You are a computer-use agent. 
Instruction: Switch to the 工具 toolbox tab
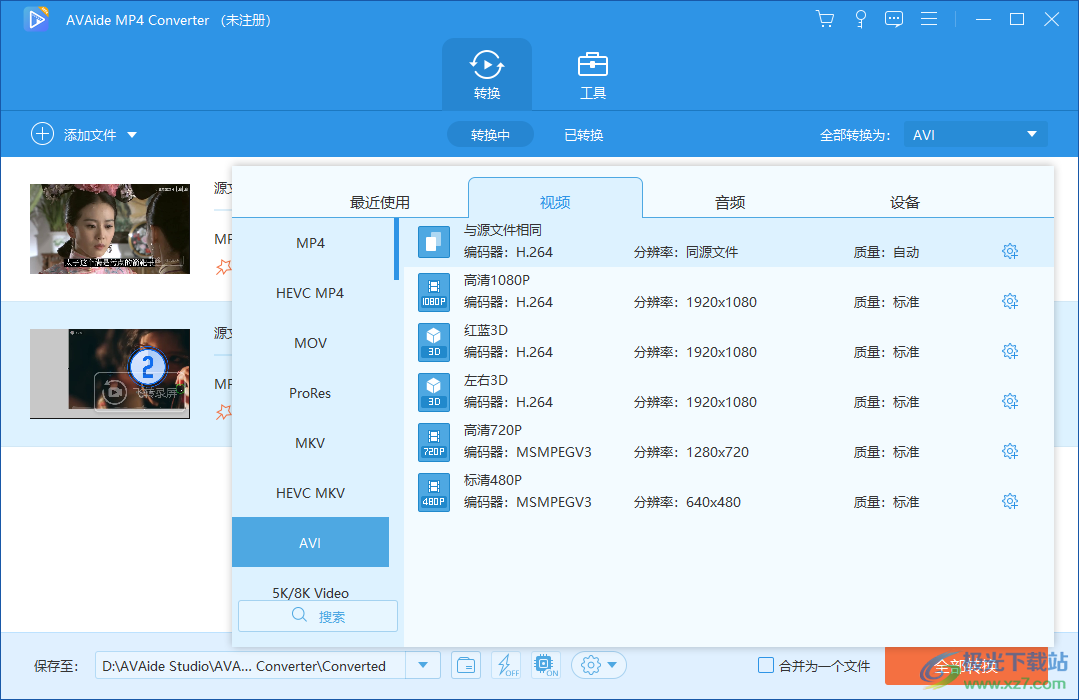pyautogui.click(x=592, y=74)
